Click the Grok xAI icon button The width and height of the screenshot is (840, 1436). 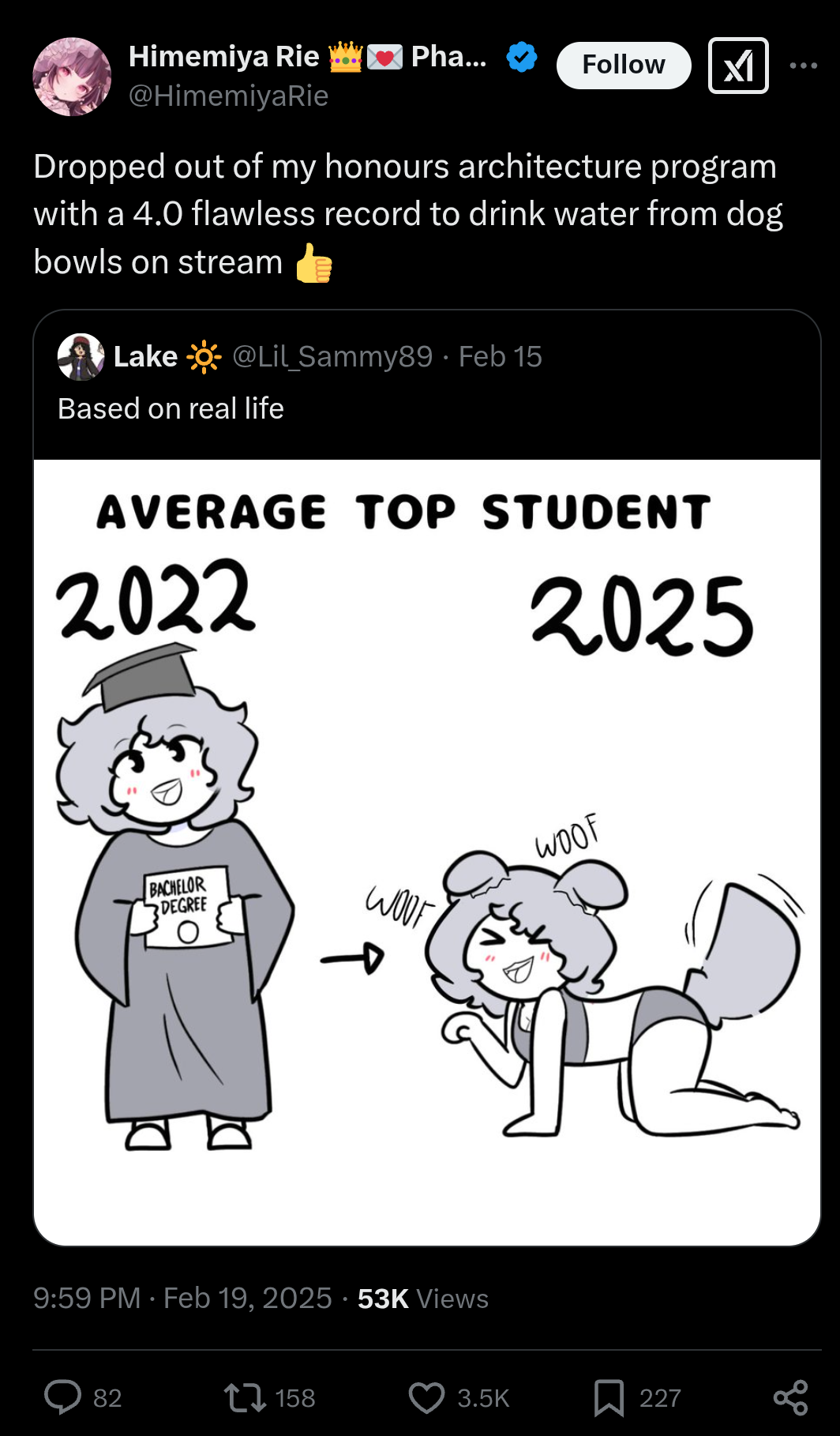click(738, 66)
